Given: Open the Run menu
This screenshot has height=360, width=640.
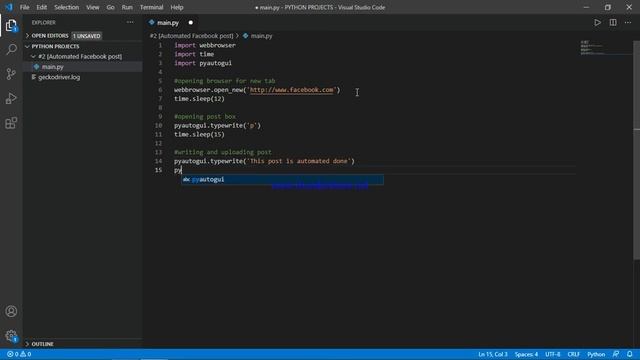Looking at the screenshot, I should 127,7.
